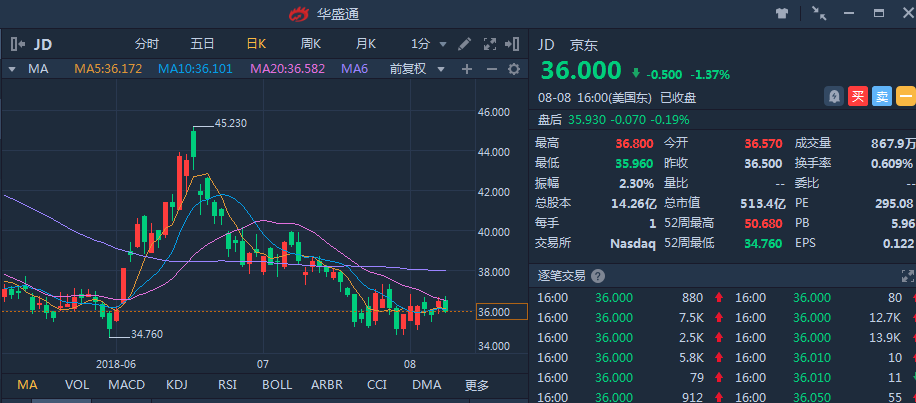The width and height of the screenshot is (916, 403).
Task: Click the 今开 value 36.570
Action: coord(763,144)
